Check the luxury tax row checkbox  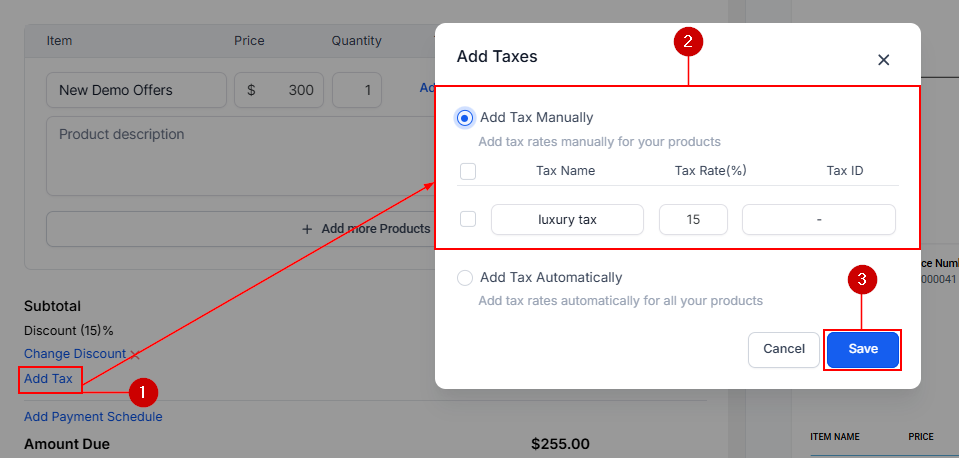(x=468, y=219)
